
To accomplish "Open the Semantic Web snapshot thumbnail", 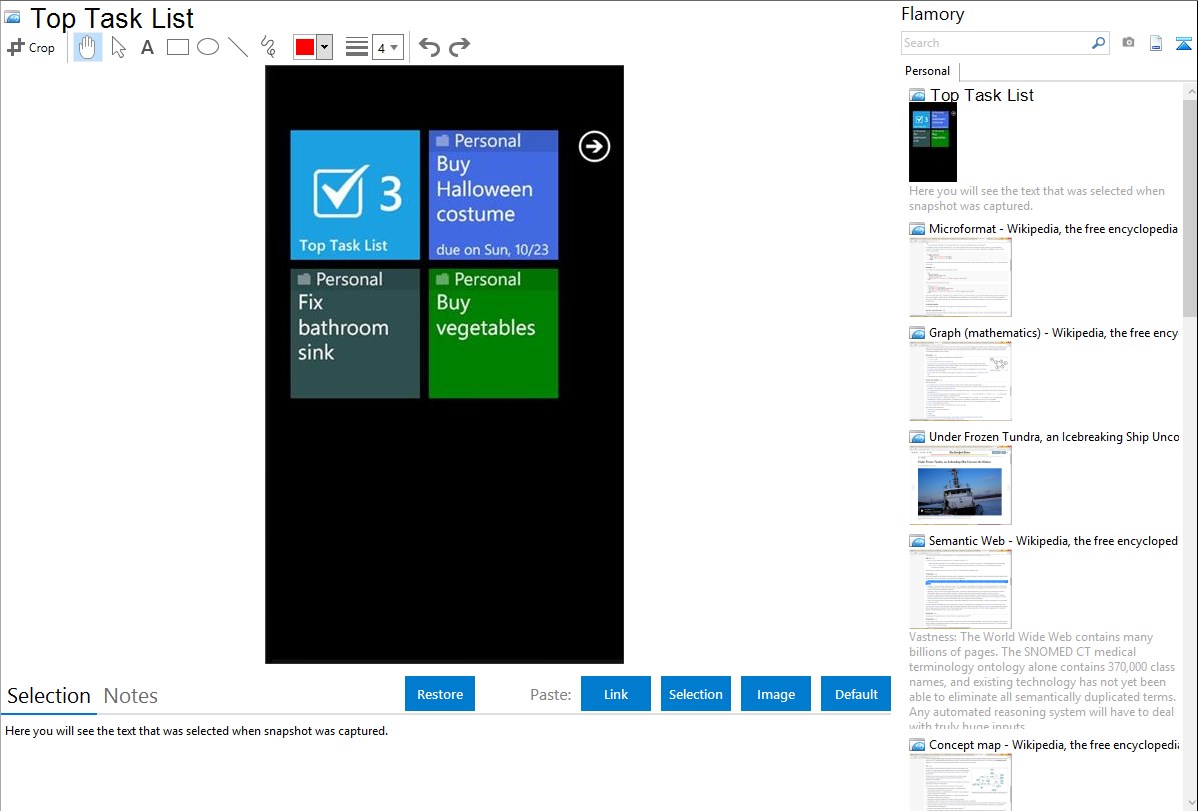I will click(x=960, y=589).
